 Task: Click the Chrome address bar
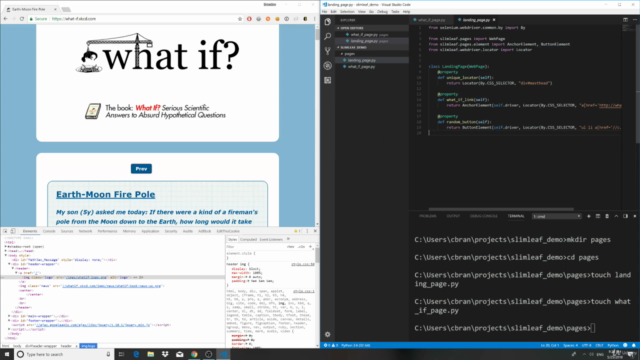click(135, 19)
